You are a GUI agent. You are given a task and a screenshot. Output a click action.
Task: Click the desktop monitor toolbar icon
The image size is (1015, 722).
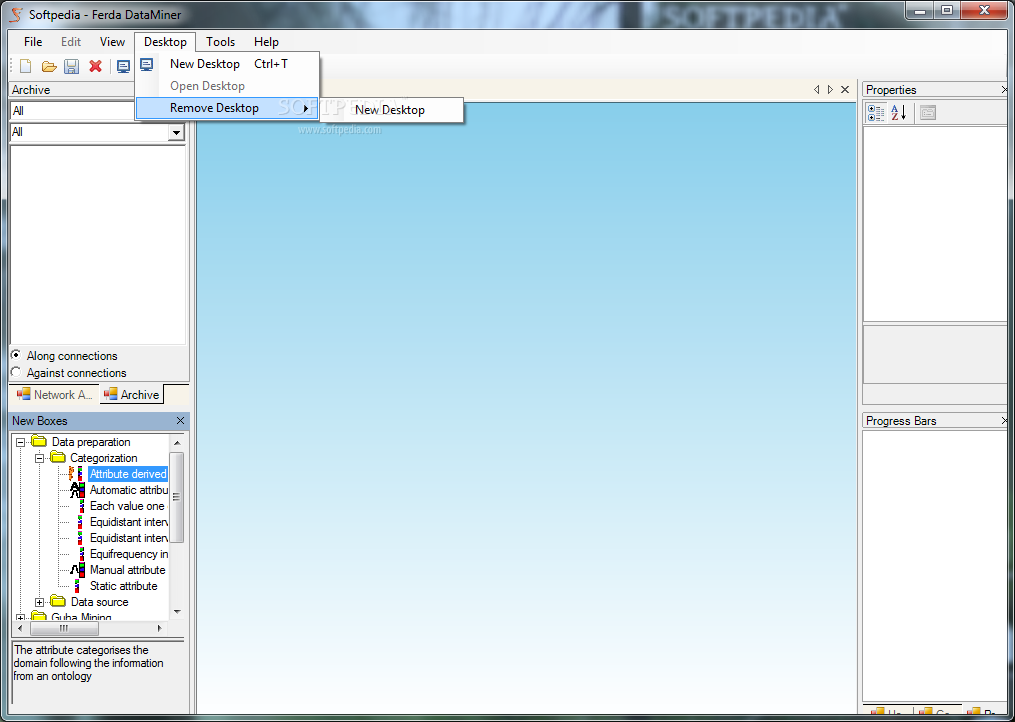[123, 66]
